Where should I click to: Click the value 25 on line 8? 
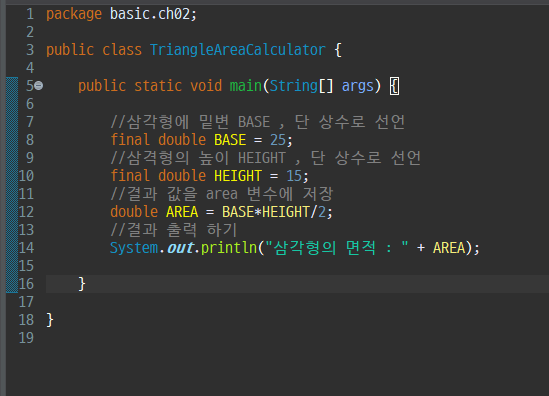click(x=278, y=140)
